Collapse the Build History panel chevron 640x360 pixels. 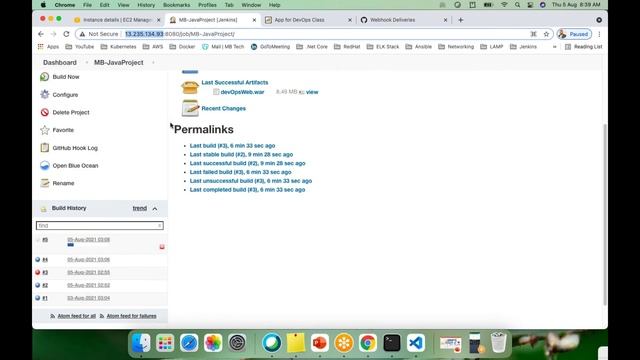(x=155, y=208)
